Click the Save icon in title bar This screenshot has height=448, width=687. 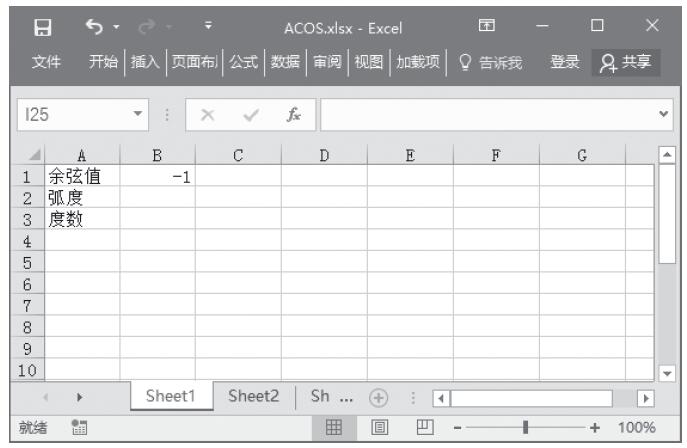[x=42, y=24]
